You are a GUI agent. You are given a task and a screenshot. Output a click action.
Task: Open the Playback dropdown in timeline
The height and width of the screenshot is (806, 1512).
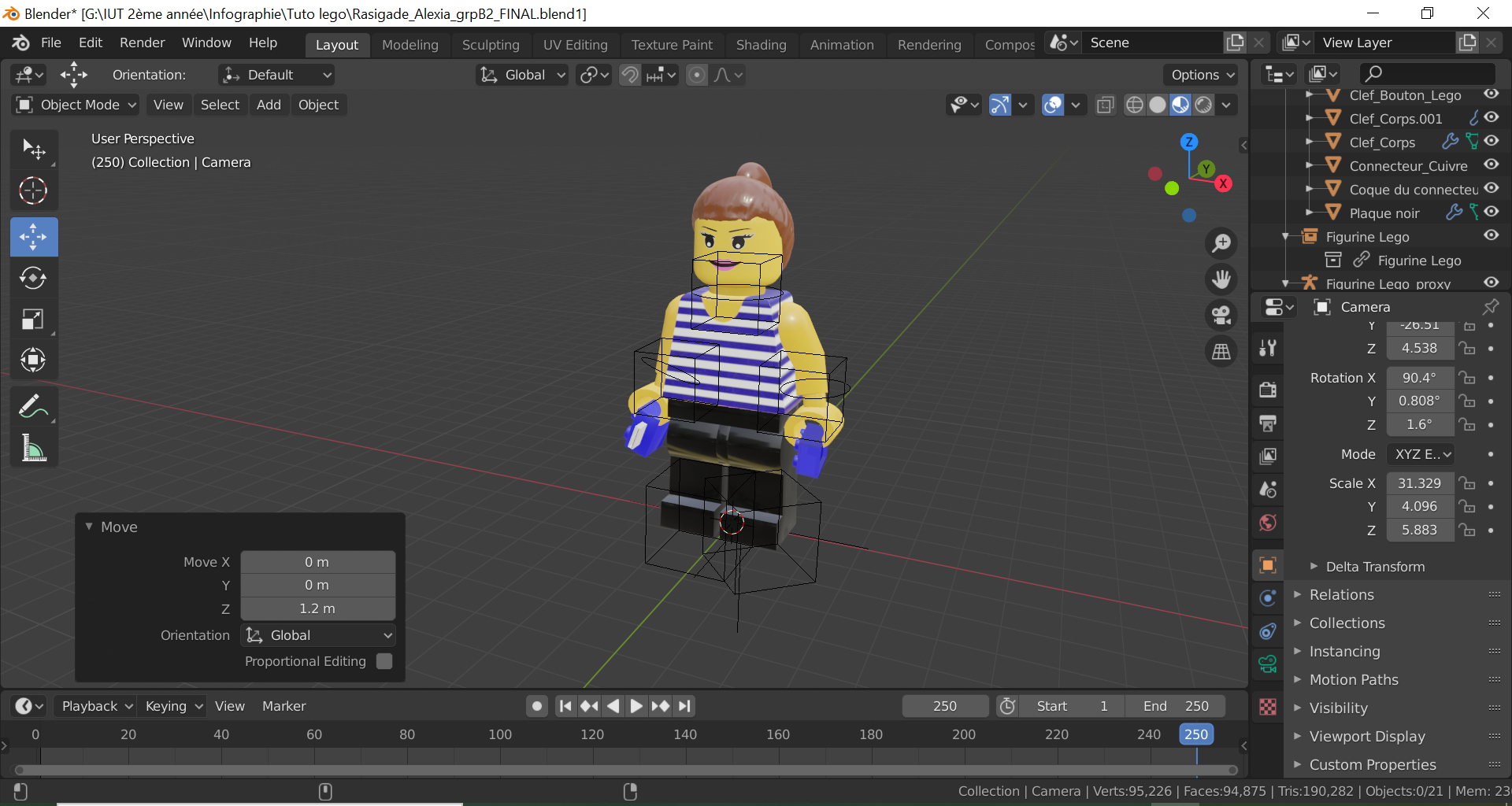coord(97,706)
